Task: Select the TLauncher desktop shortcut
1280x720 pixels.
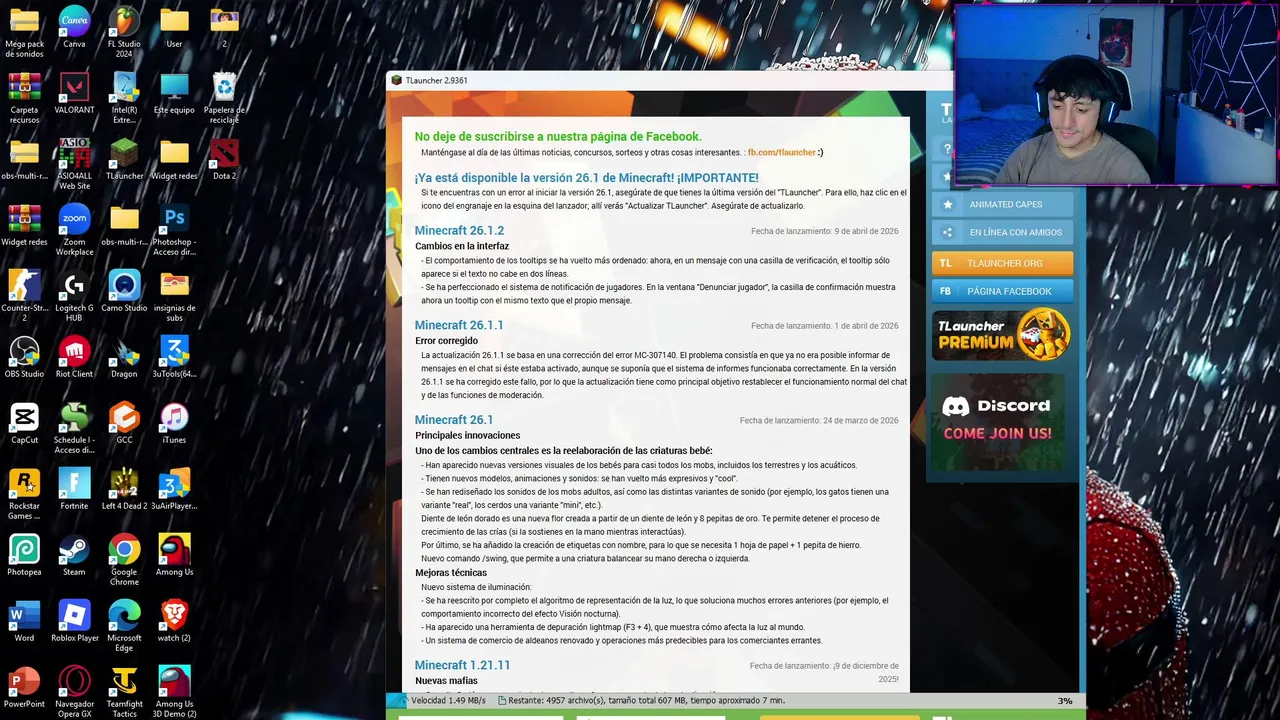Action: tap(124, 160)
